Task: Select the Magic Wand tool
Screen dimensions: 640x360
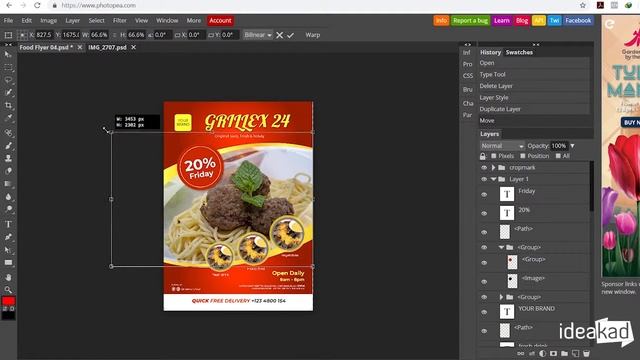Action: [8, 93]
